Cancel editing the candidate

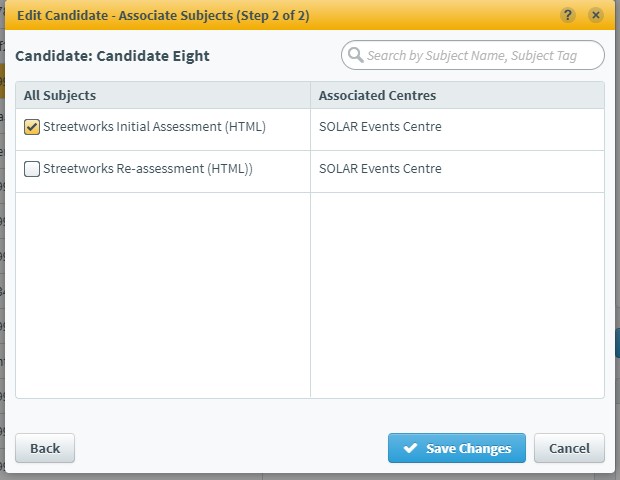tap(569, 448)
